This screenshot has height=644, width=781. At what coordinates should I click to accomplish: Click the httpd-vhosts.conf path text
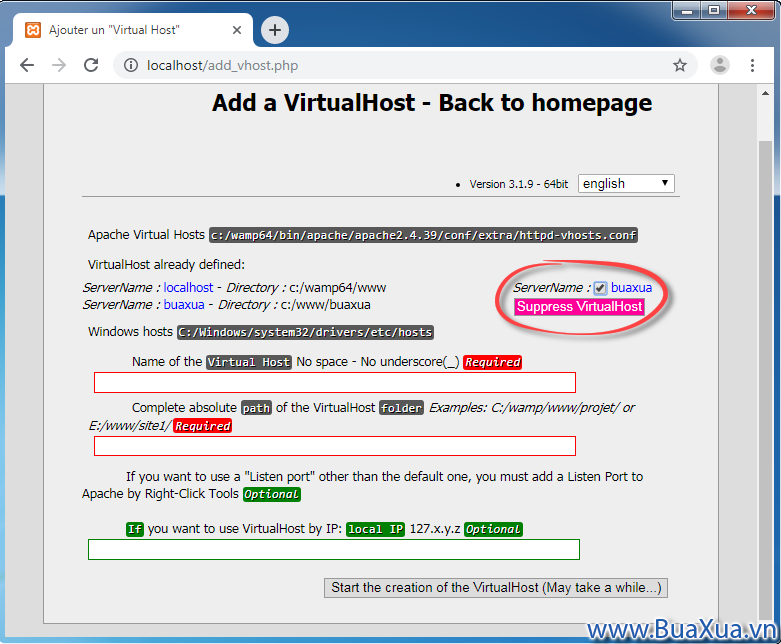click(423, 235)
